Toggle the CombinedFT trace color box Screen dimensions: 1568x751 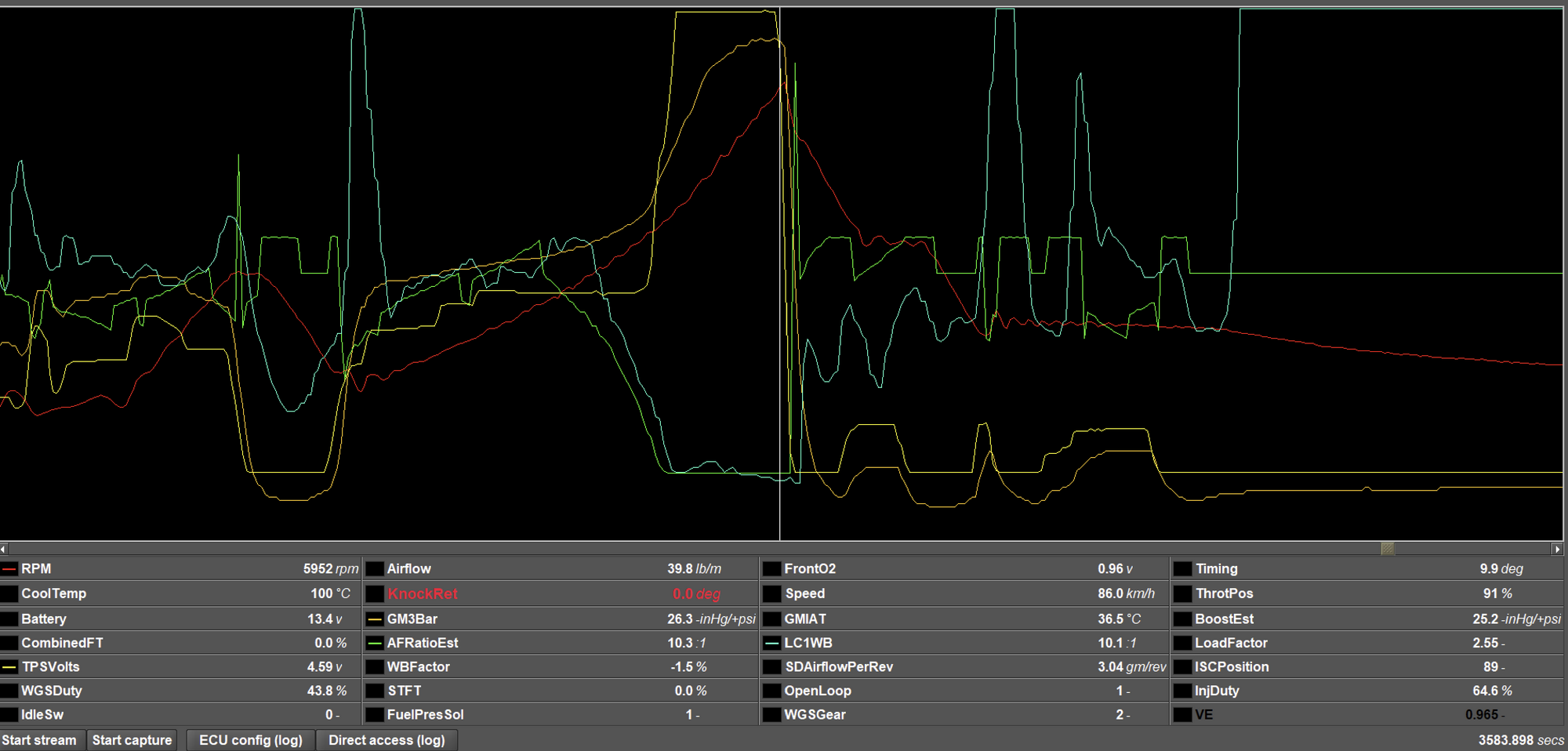9,643
